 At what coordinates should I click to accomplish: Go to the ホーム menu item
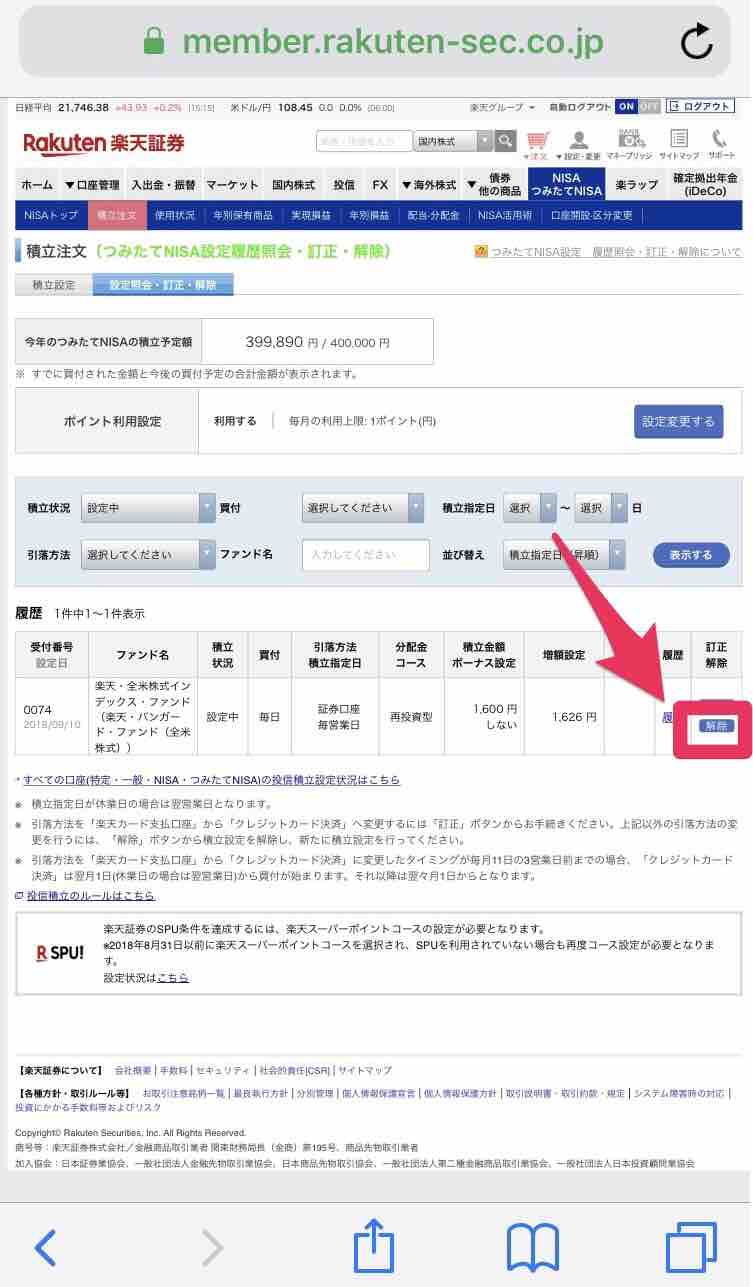click(x=37, y=185)
